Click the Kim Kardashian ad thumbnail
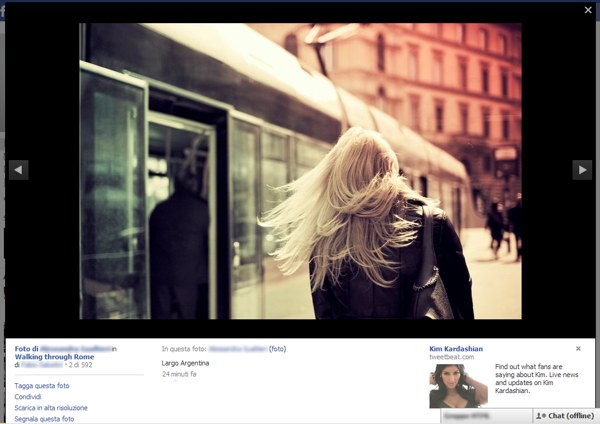This screenshot has height=424, width=600. (x=459, y=385)
